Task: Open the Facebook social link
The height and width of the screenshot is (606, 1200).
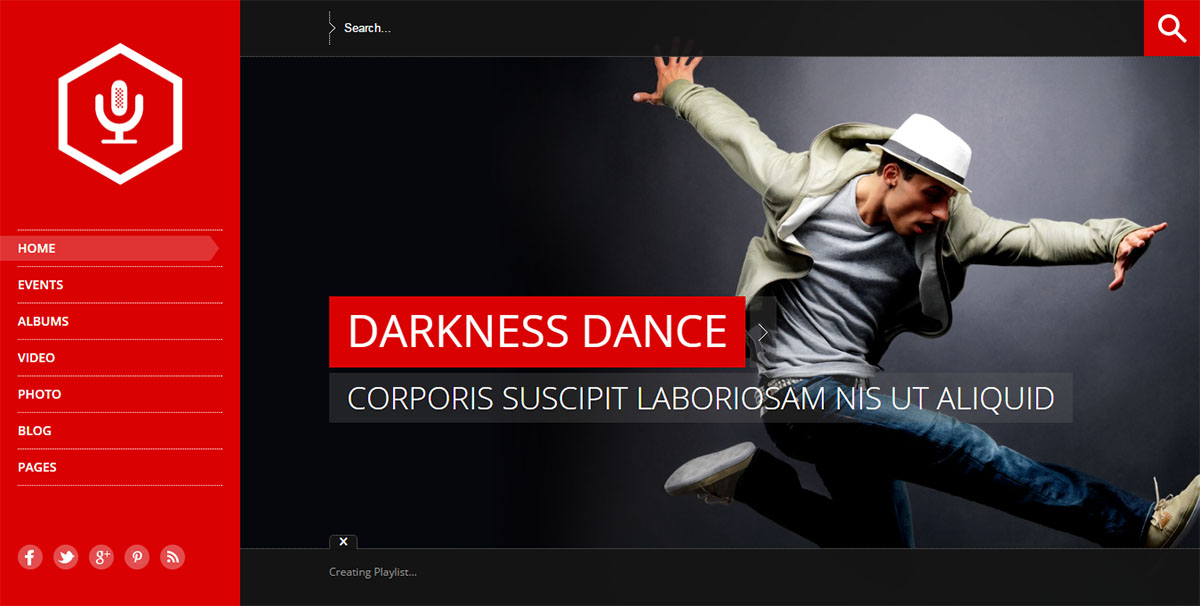Action: [x=30, y=558]
